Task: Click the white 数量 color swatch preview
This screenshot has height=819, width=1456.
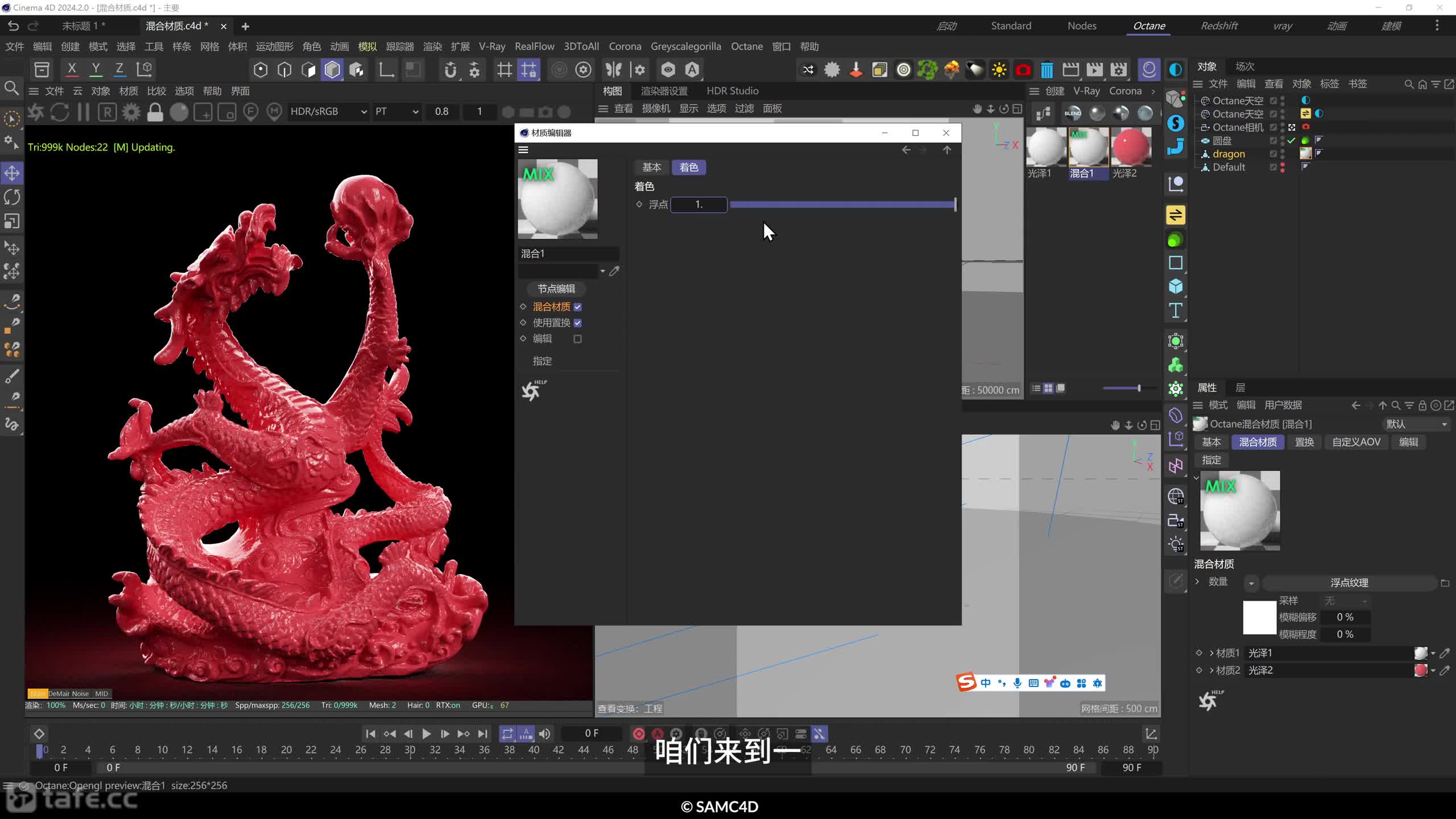Action: 1259,618
